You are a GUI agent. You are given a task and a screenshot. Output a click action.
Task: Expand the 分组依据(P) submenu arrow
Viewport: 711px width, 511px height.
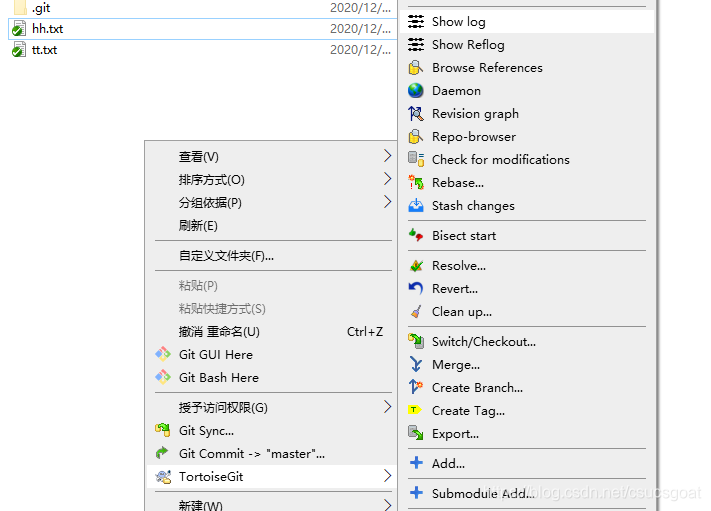coord(387,202)
